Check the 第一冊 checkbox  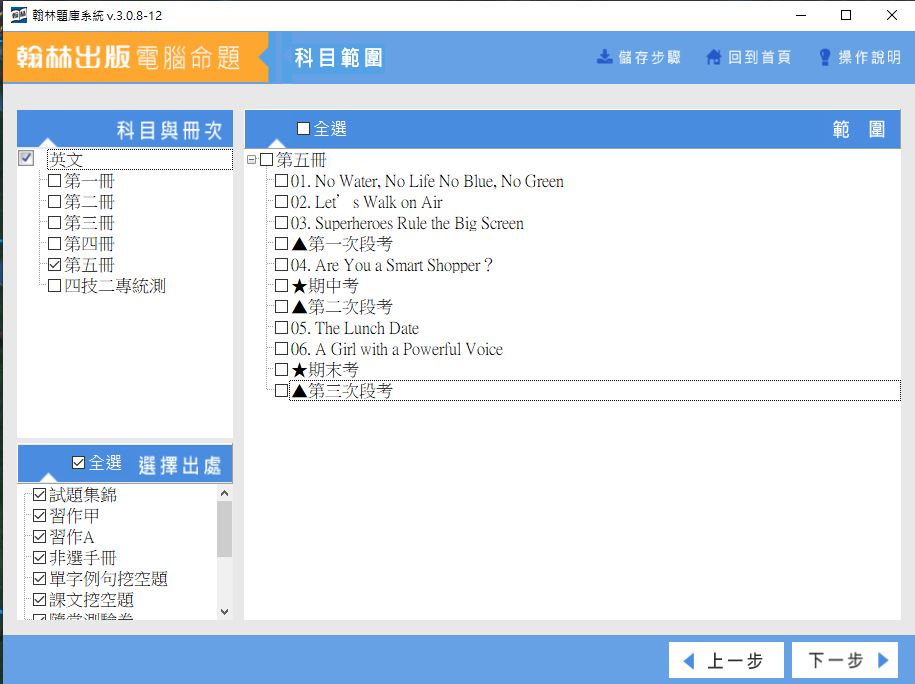(x=54, y=181)
